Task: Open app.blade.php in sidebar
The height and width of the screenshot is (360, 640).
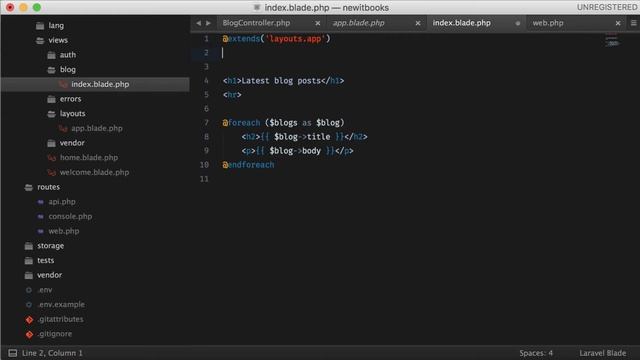Action: pyautogui.click(x=97, y=128)
